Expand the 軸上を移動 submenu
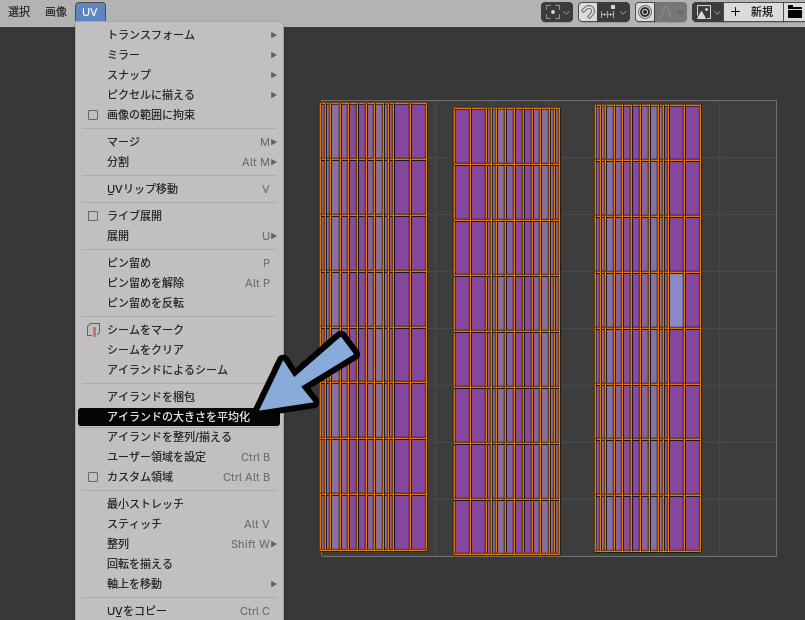The width and height of the screenshot is (805, 620). coord(180,584)
